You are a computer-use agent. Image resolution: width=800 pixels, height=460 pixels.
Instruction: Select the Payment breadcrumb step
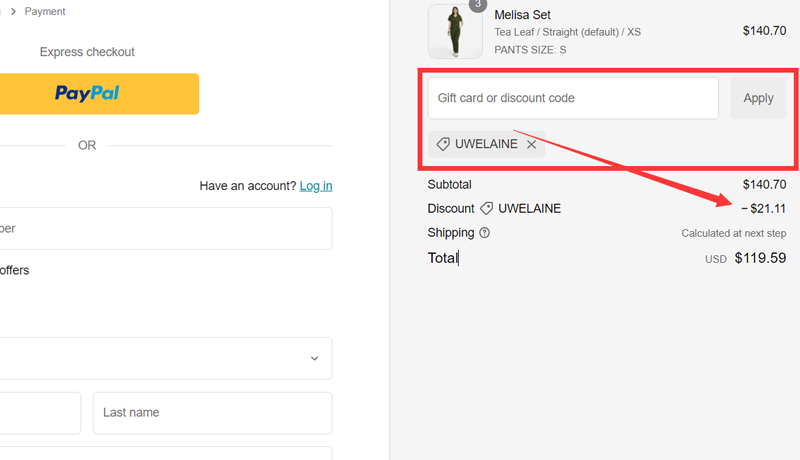[x=45, y=12]
